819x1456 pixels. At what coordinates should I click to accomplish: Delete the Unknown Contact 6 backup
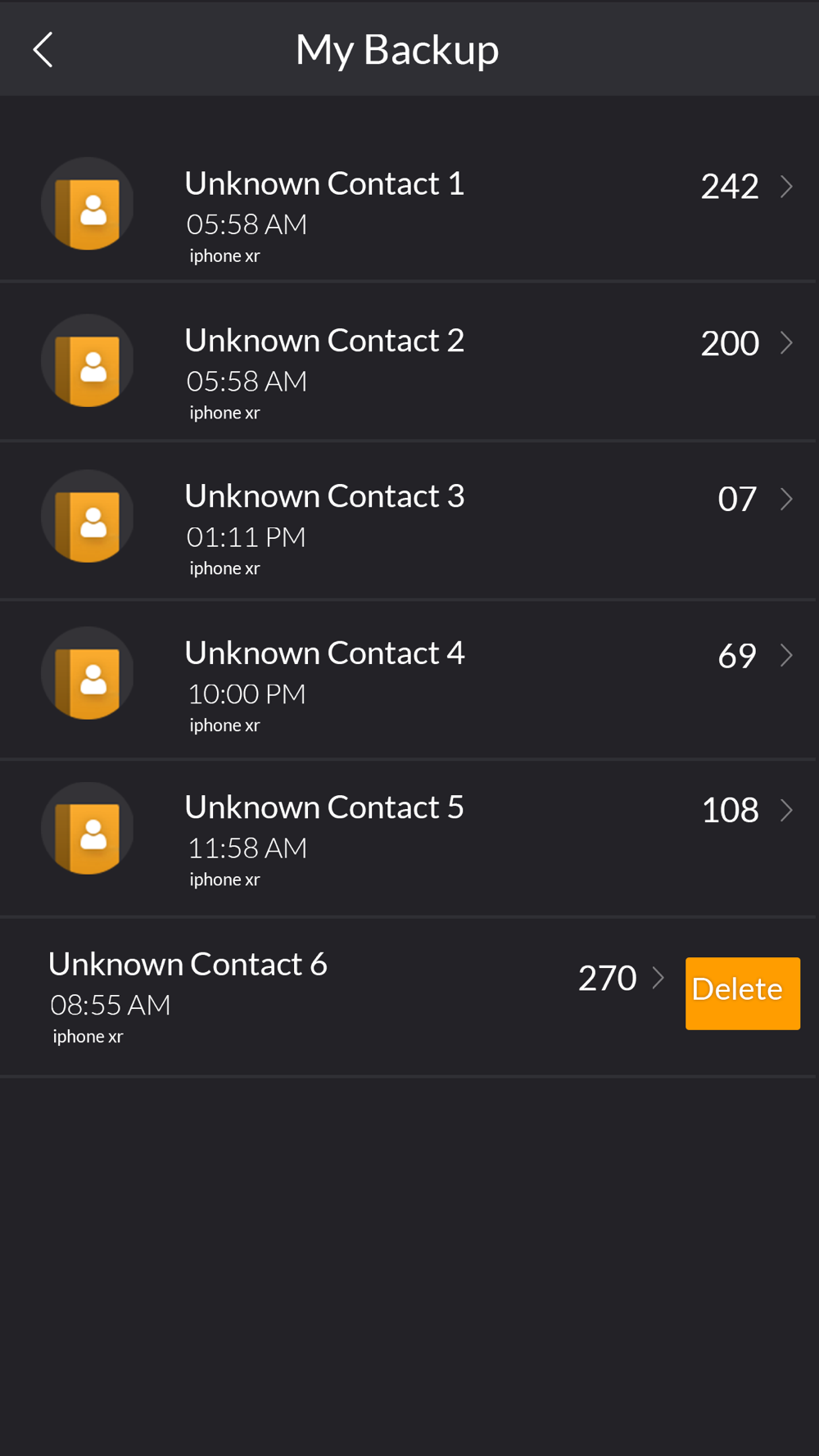(x=743, y=993)
